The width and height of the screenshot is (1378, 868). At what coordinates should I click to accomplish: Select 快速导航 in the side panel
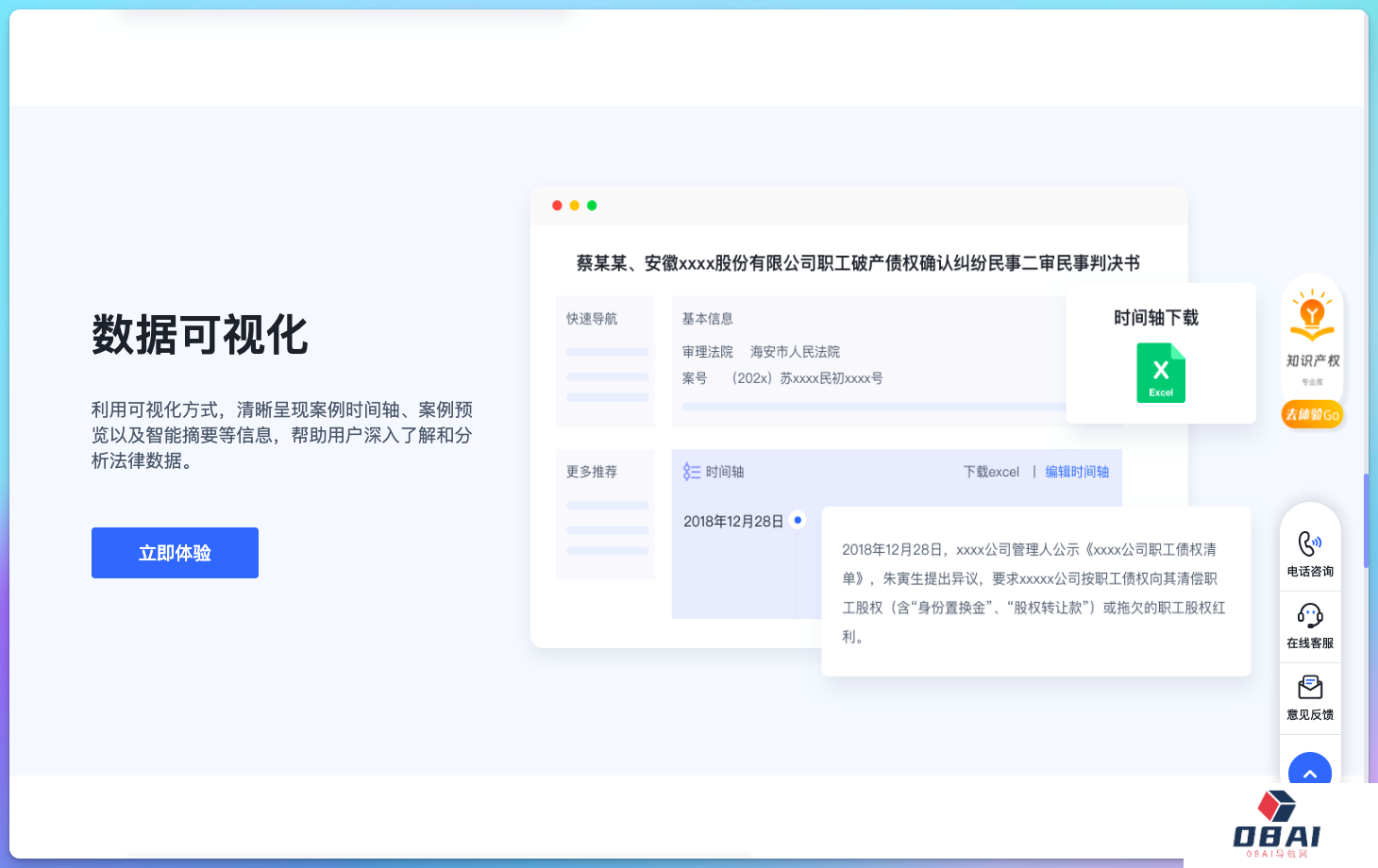pyautogui.click(x=592, y=319)
